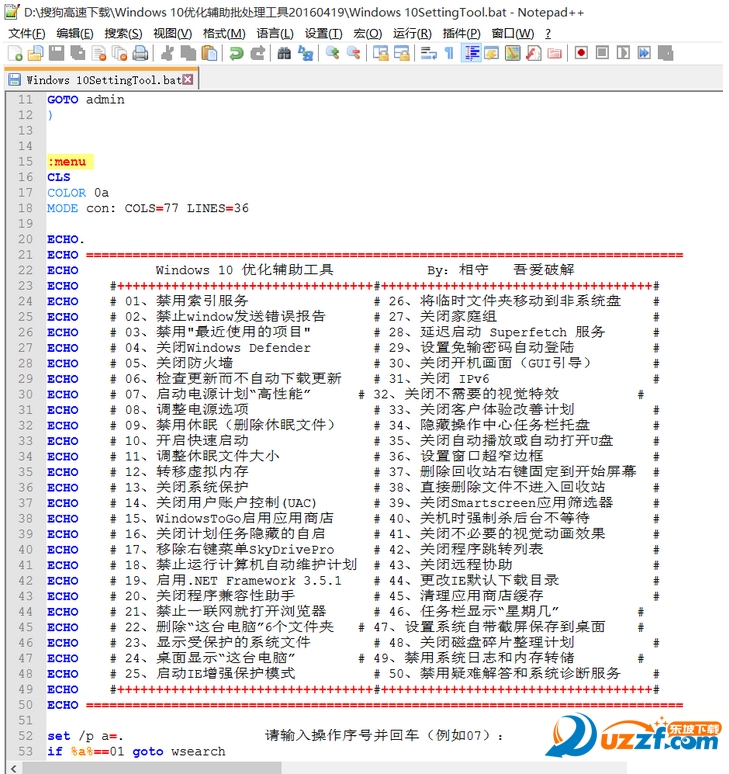Click the Zoom Out magnifier icon
The image size is (729, 774).
[x=353, y=53]
